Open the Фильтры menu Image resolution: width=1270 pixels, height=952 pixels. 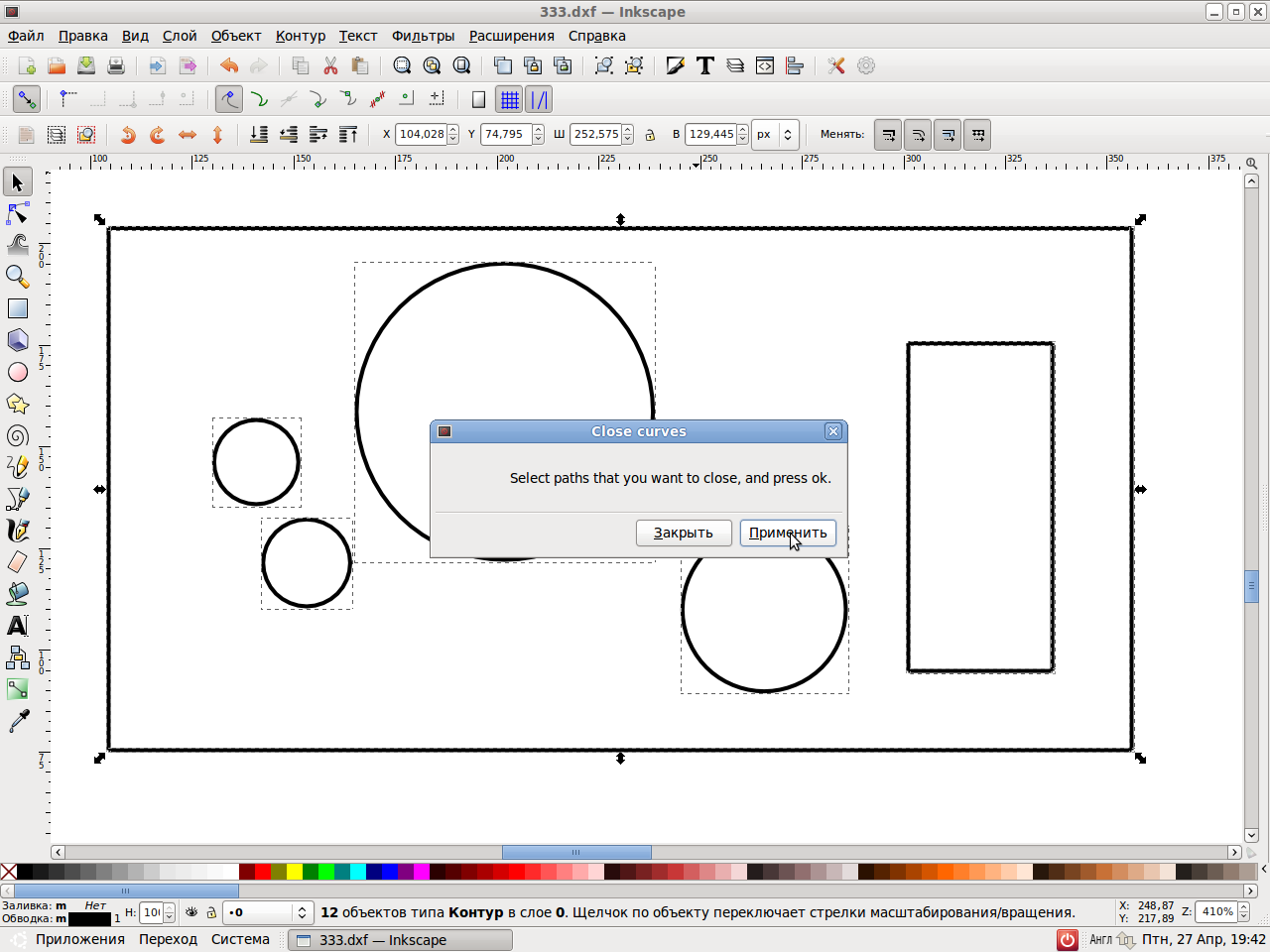(423, 36)
